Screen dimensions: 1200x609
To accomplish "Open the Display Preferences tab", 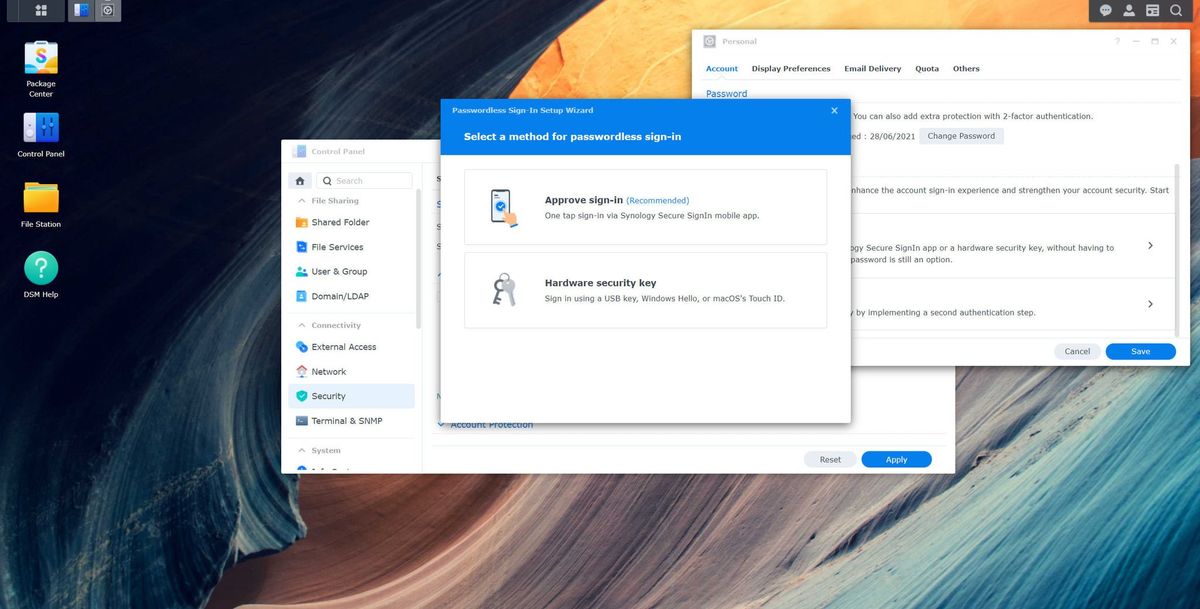I will pos(790,68).
